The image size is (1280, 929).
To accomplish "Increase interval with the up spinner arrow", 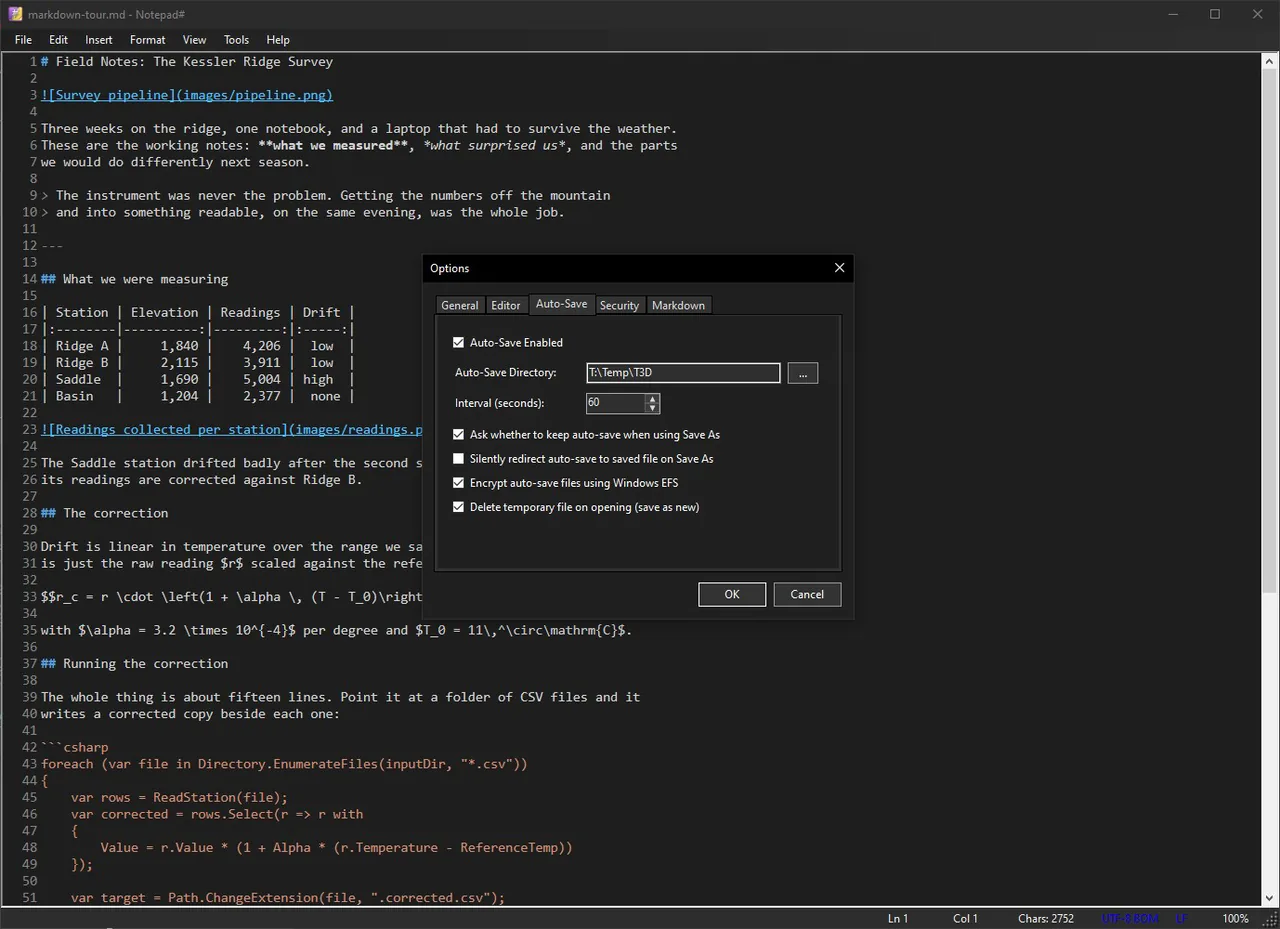I will [653, 398].
